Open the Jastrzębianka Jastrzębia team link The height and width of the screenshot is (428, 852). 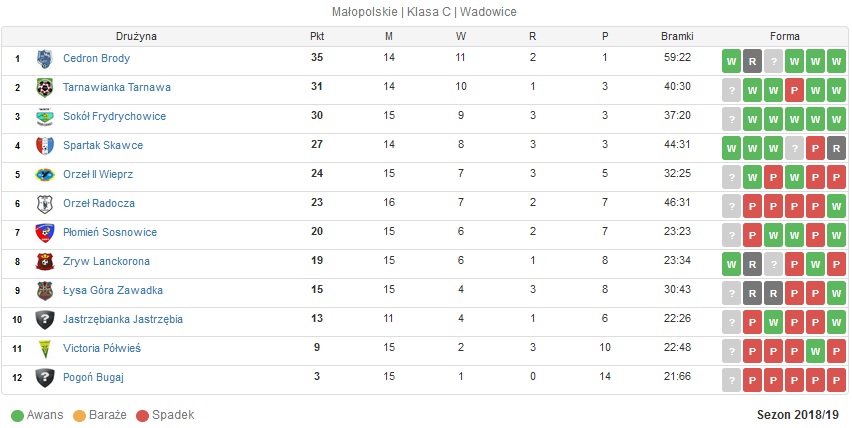click(123, 319)
